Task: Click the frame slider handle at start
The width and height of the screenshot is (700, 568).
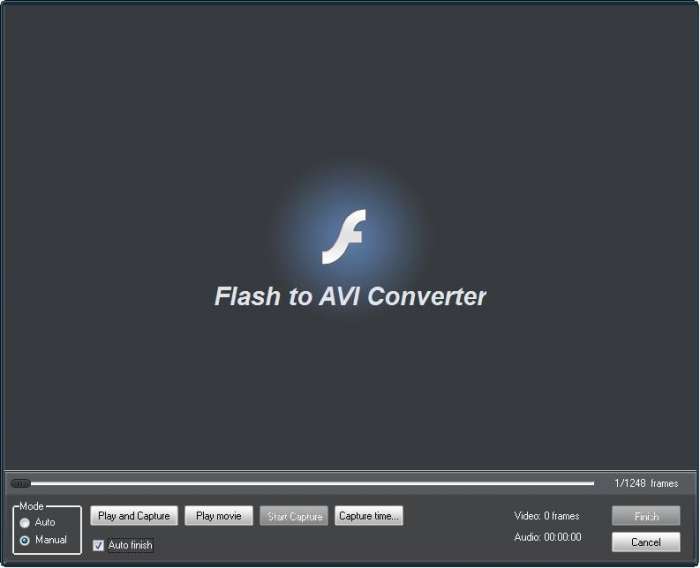Action: pos(20,483)
